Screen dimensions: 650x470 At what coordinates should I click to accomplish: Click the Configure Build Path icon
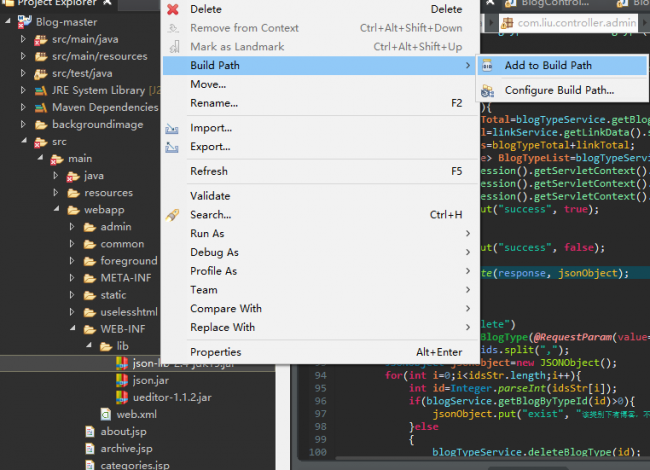point(488,90)
